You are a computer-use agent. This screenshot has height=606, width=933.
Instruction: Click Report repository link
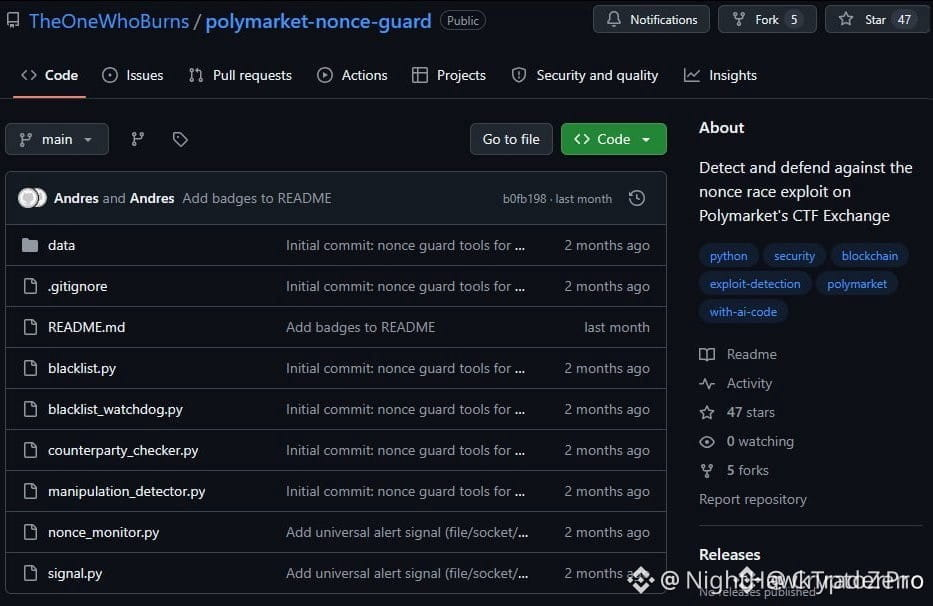coord(753,499)
